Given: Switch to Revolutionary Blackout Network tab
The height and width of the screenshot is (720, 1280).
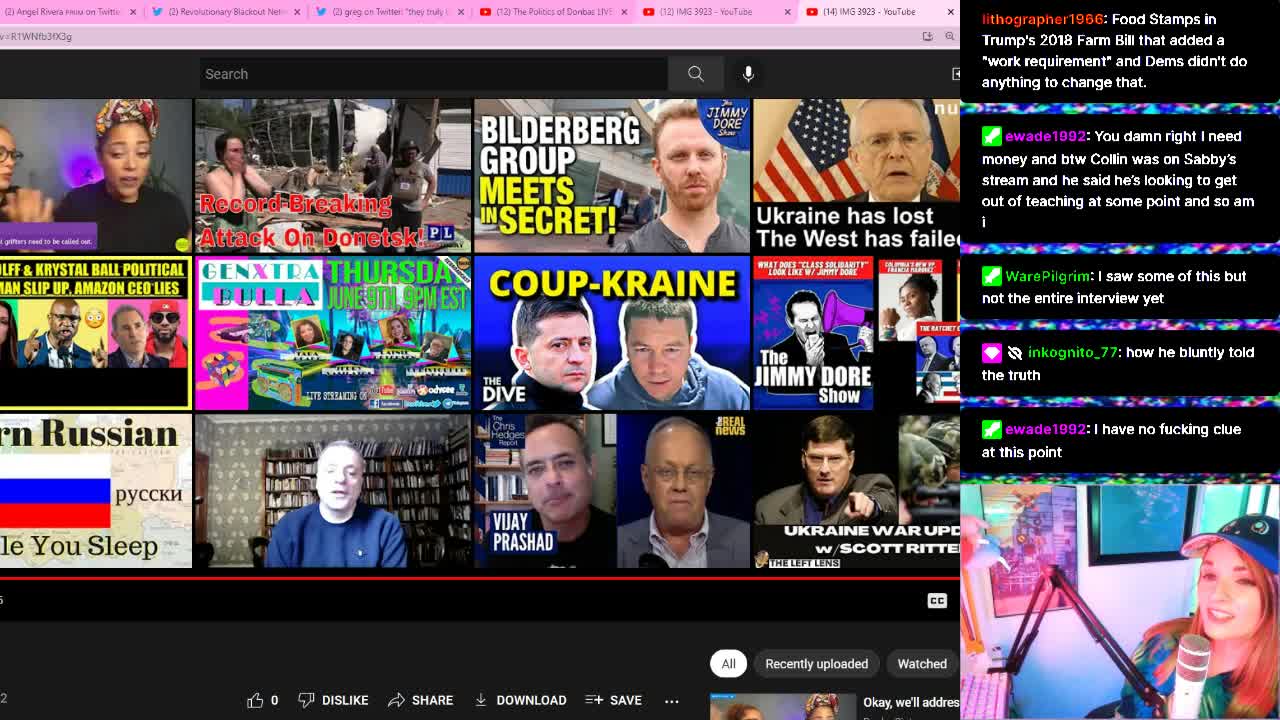Looking at the screenshot, I should (x=225, y=12).
